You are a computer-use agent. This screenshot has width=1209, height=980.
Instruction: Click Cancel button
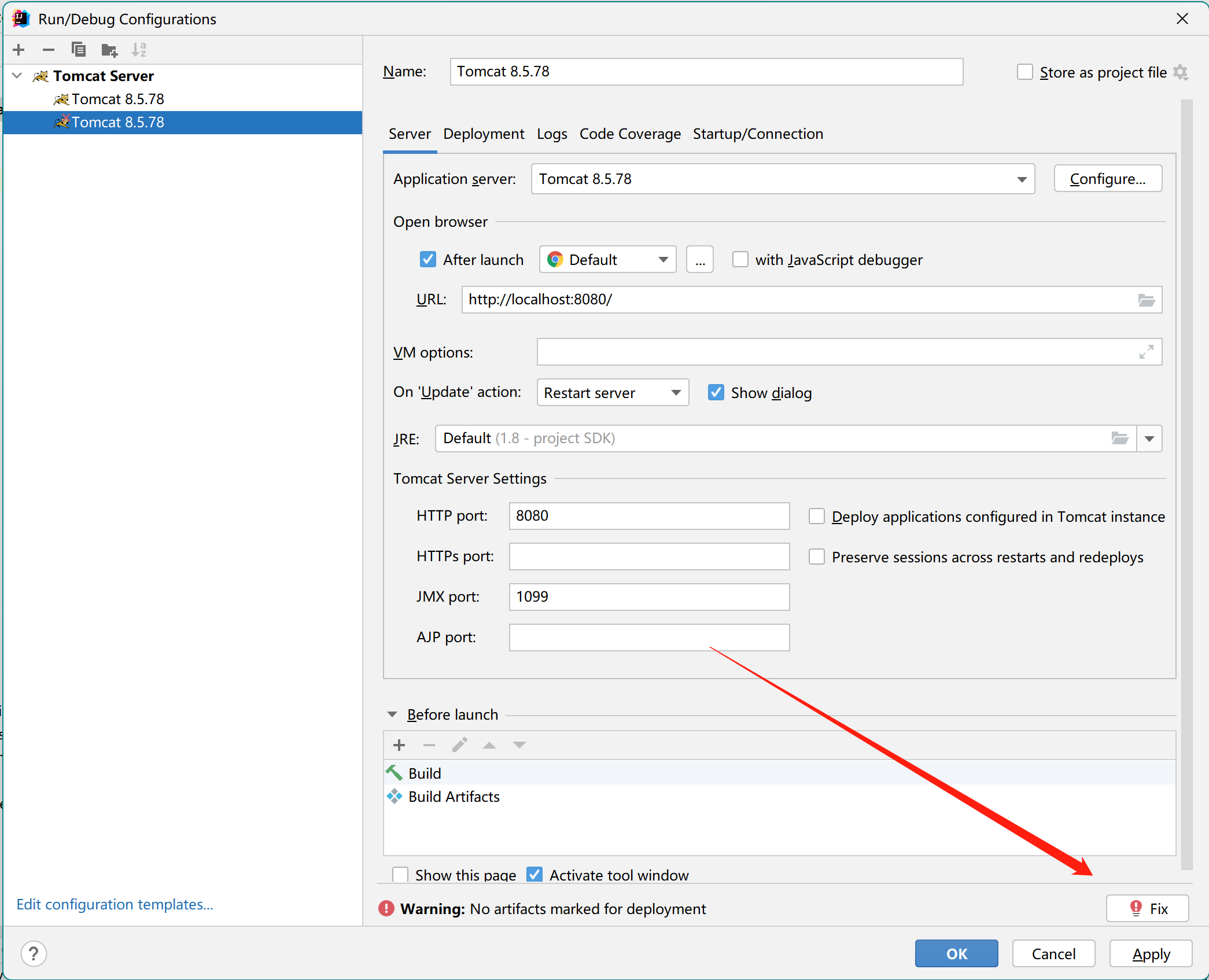tap(1053, 954)
